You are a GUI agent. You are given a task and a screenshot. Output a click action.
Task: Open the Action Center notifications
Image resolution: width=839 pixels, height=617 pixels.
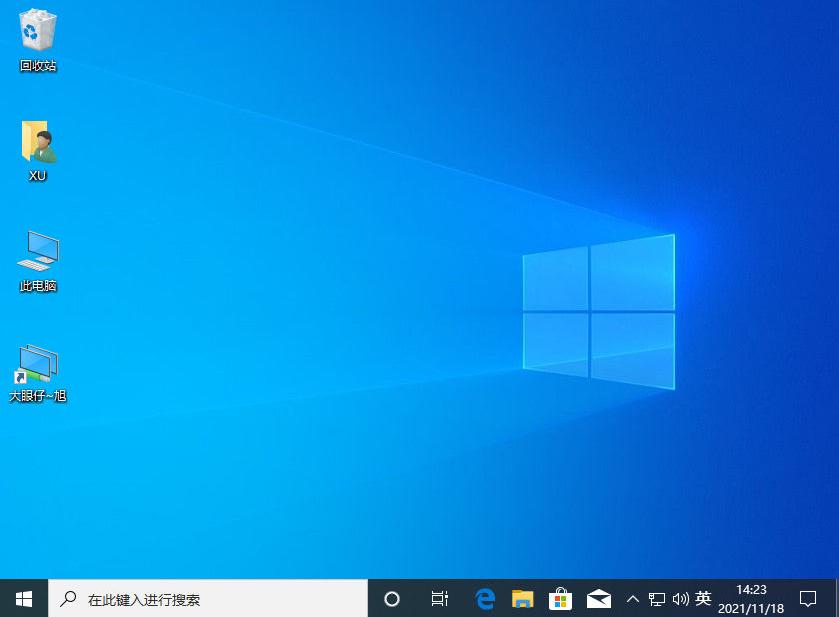pyautogui.click(x=809, y=598)
